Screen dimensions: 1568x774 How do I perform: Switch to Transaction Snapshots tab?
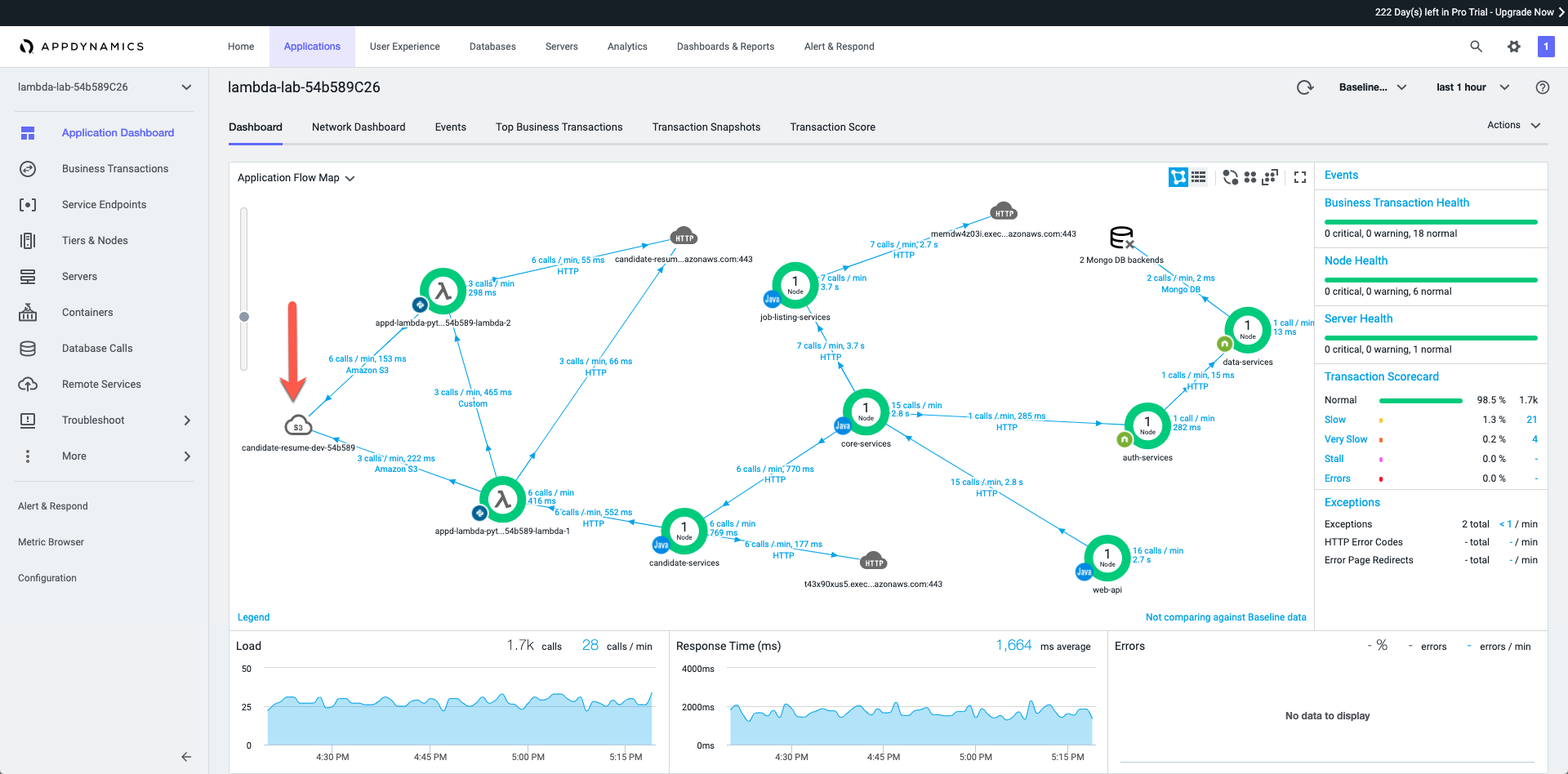coord(706,127)
